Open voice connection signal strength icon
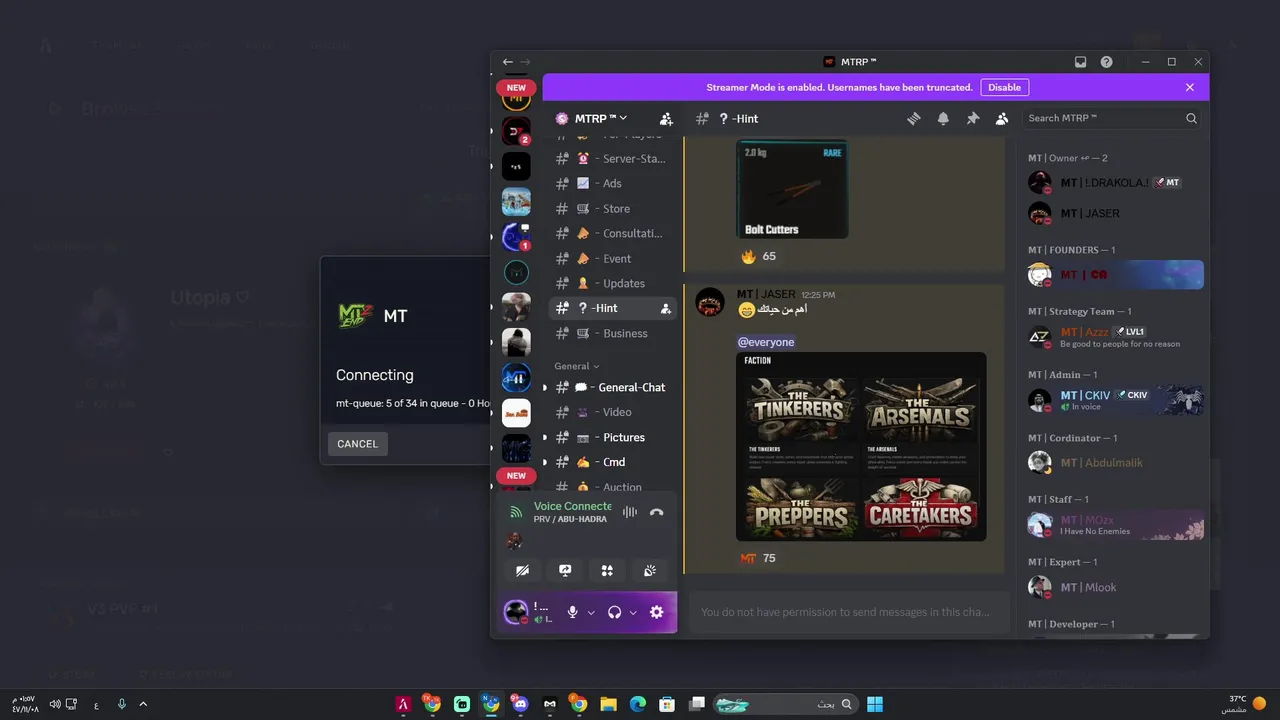This screenshot has height=720, width=1280. pos(516,512)
